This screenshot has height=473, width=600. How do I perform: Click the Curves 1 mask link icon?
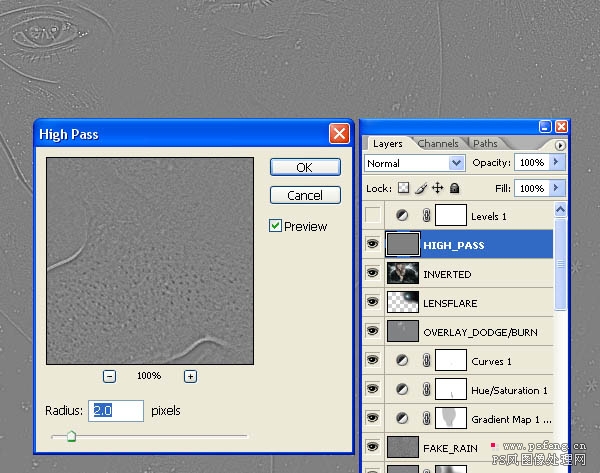click(426, 360)
